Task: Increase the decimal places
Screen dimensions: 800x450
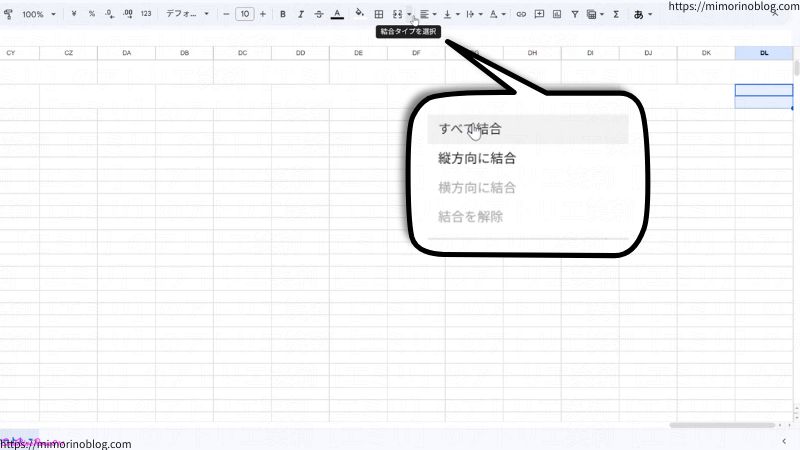Action: pos(128,14)
